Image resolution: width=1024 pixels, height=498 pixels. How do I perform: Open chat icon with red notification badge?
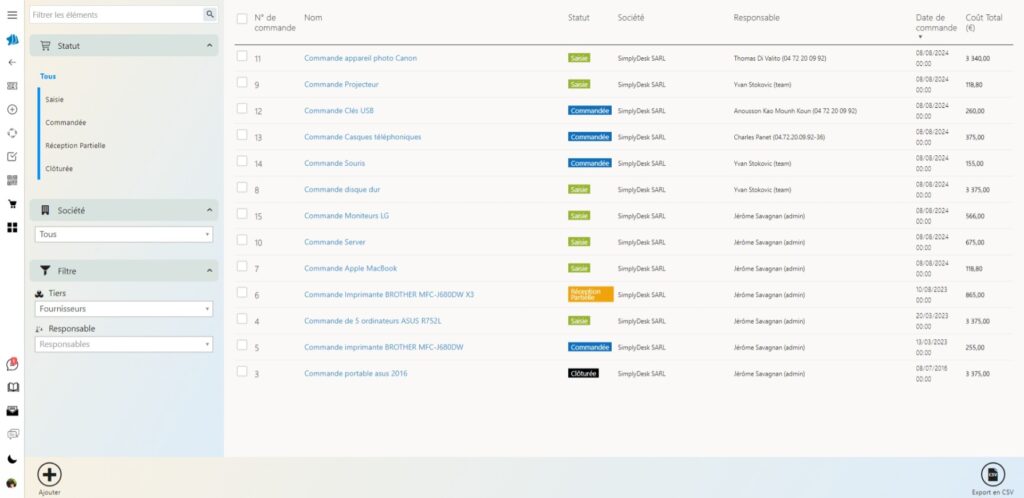pos(12,364)
